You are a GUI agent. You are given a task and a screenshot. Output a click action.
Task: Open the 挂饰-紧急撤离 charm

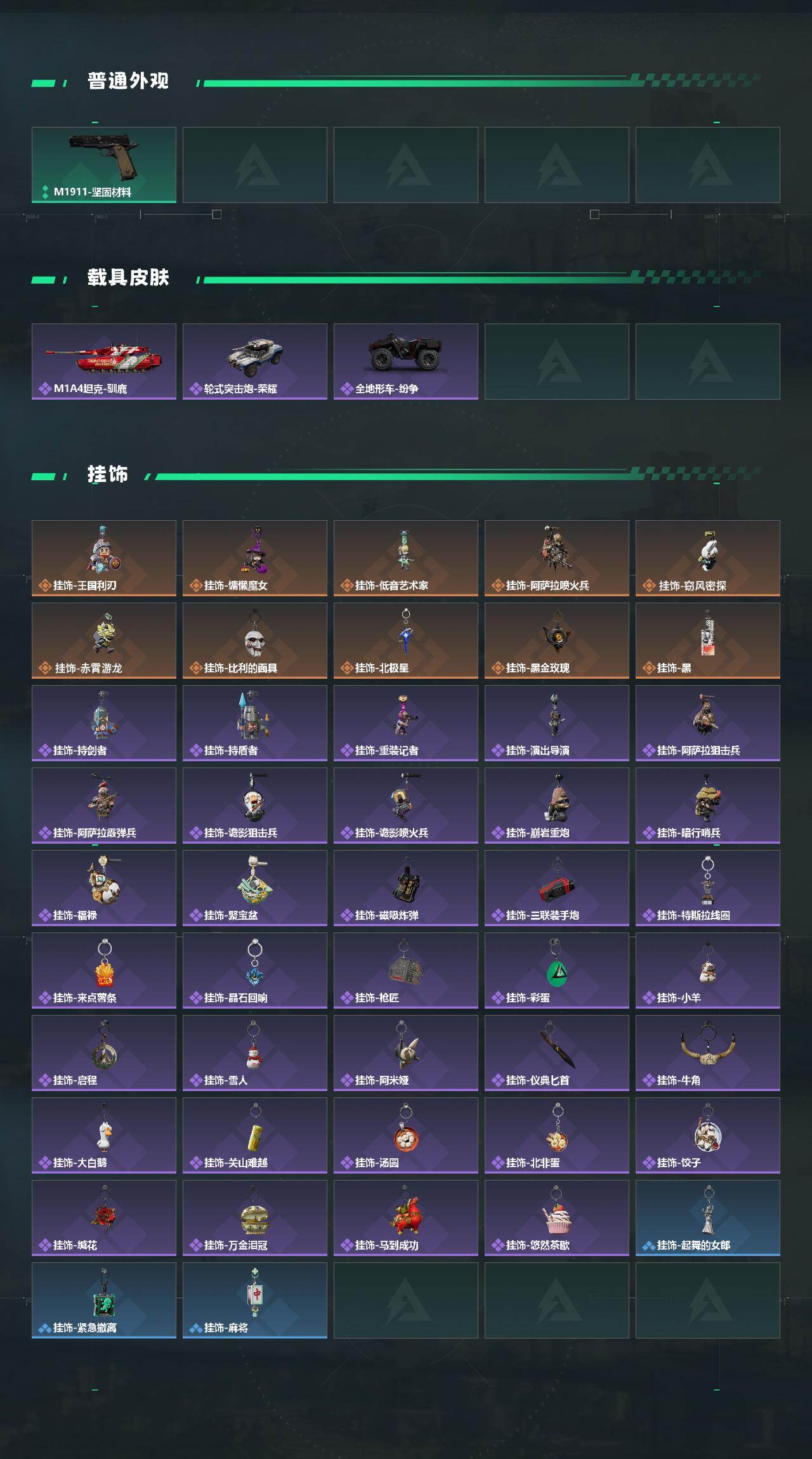pos(104,1300)
